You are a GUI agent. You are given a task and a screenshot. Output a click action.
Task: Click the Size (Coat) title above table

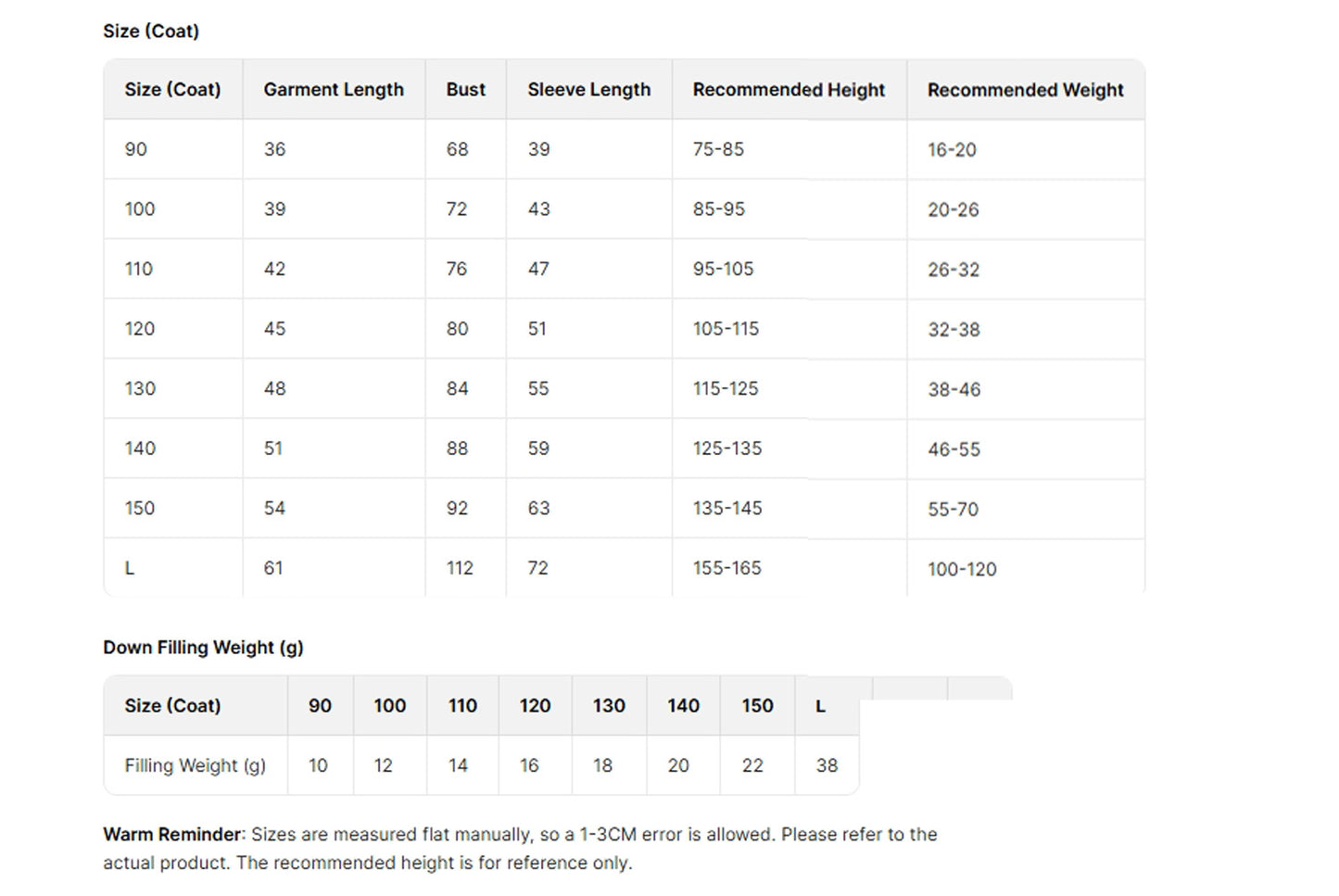151,32
